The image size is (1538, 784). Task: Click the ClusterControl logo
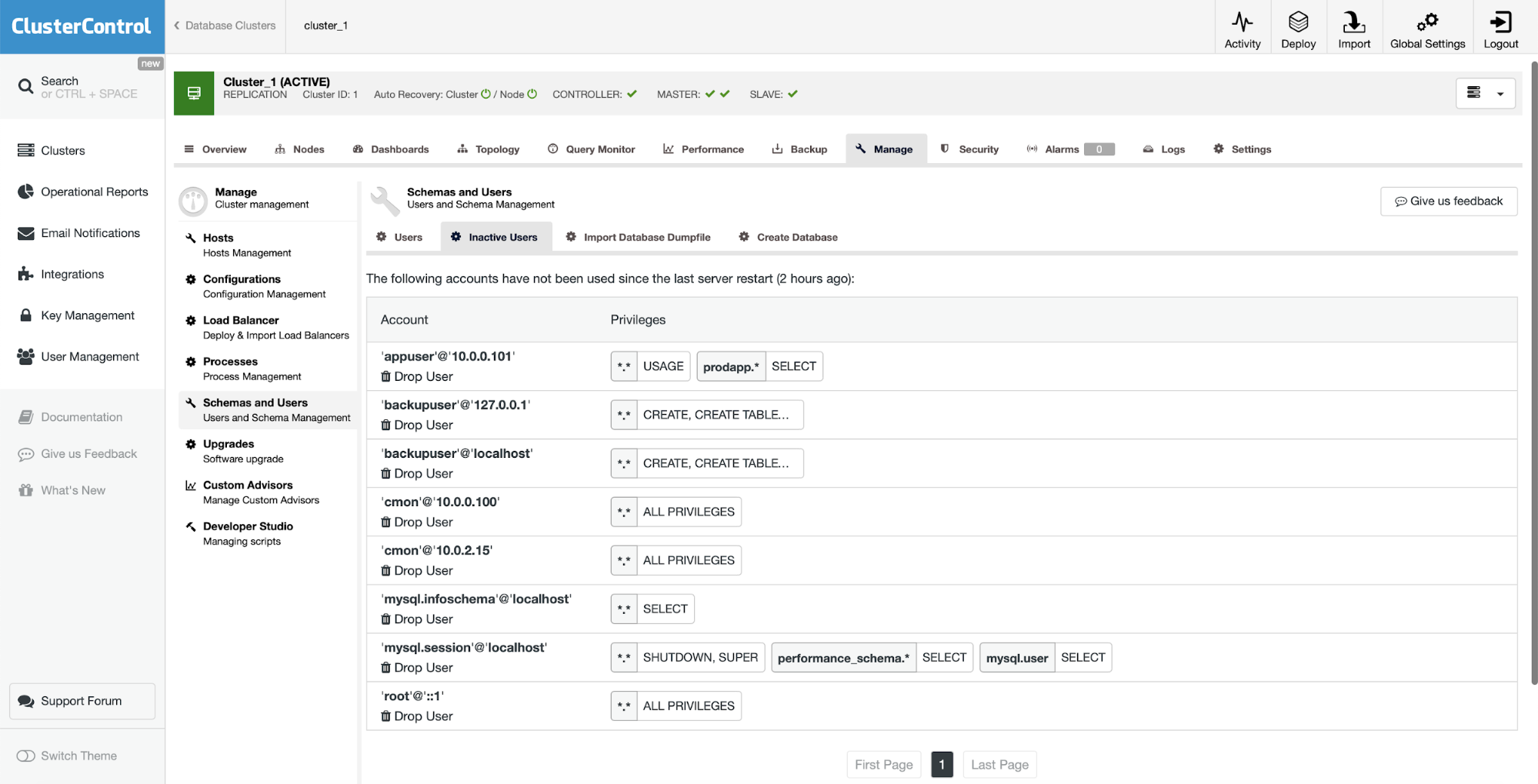(x=82, y=26)
